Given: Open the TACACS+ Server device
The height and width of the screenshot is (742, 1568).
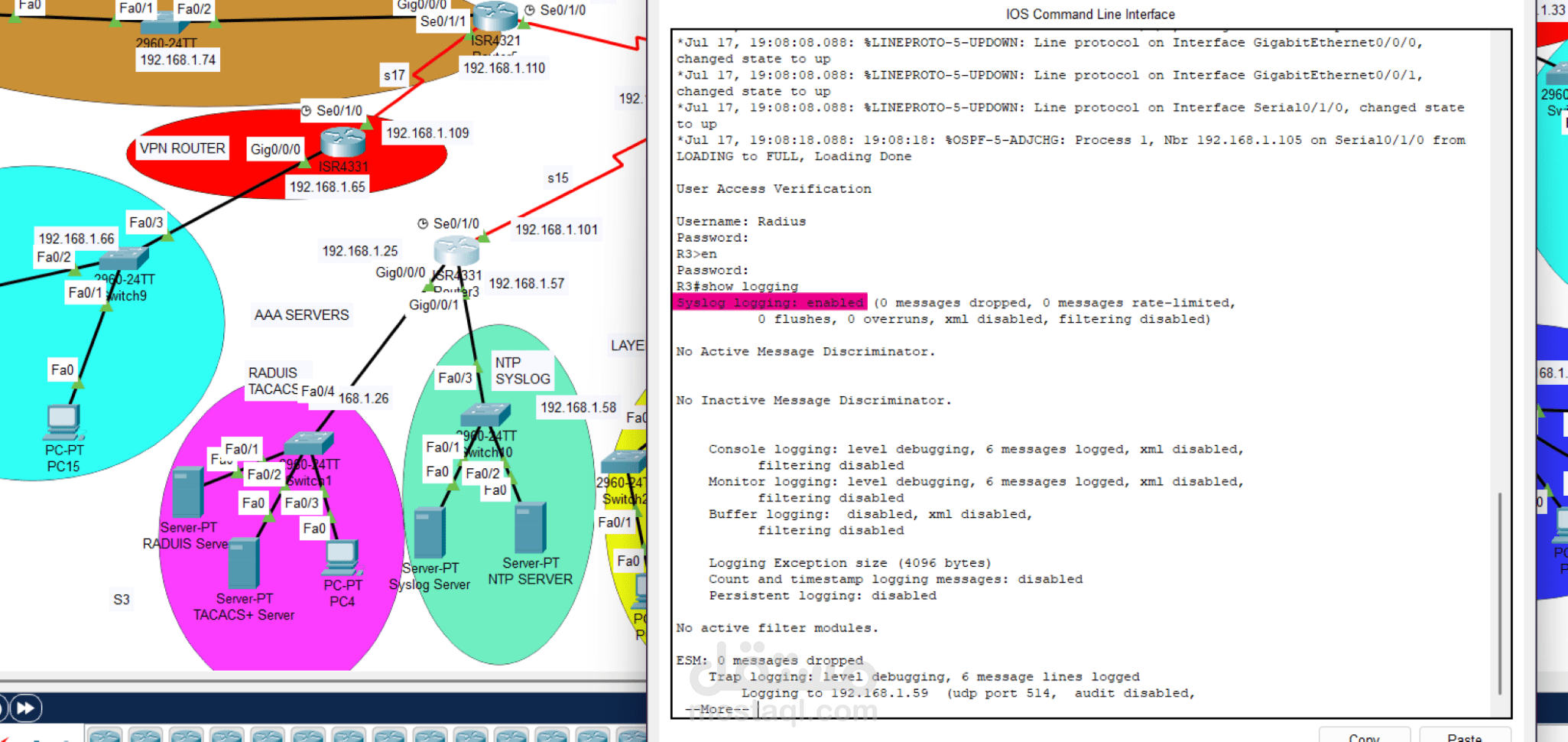Looking at the screenshot, I should (x=243, y=564).
